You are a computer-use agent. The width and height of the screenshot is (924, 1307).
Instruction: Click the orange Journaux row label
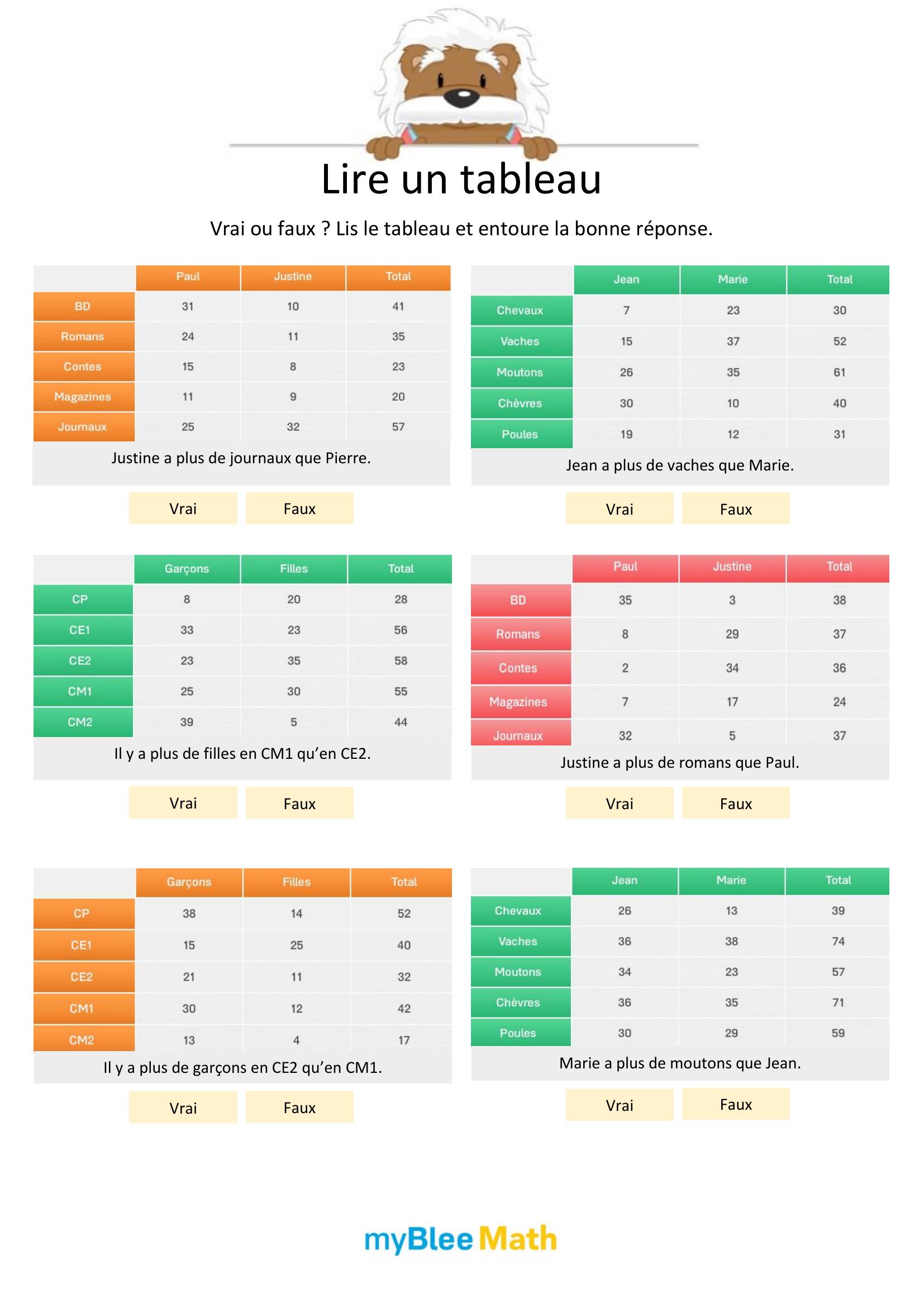[83, 427]
